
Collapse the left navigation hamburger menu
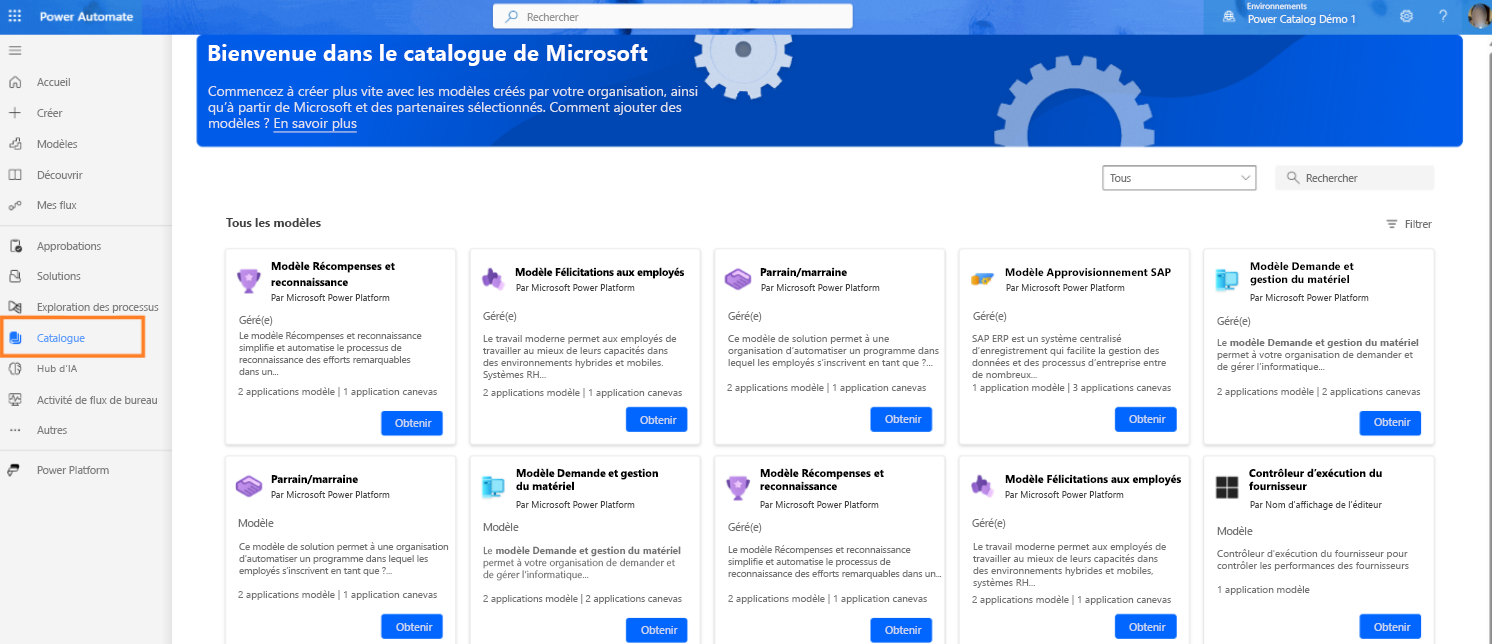coord(15,50)
